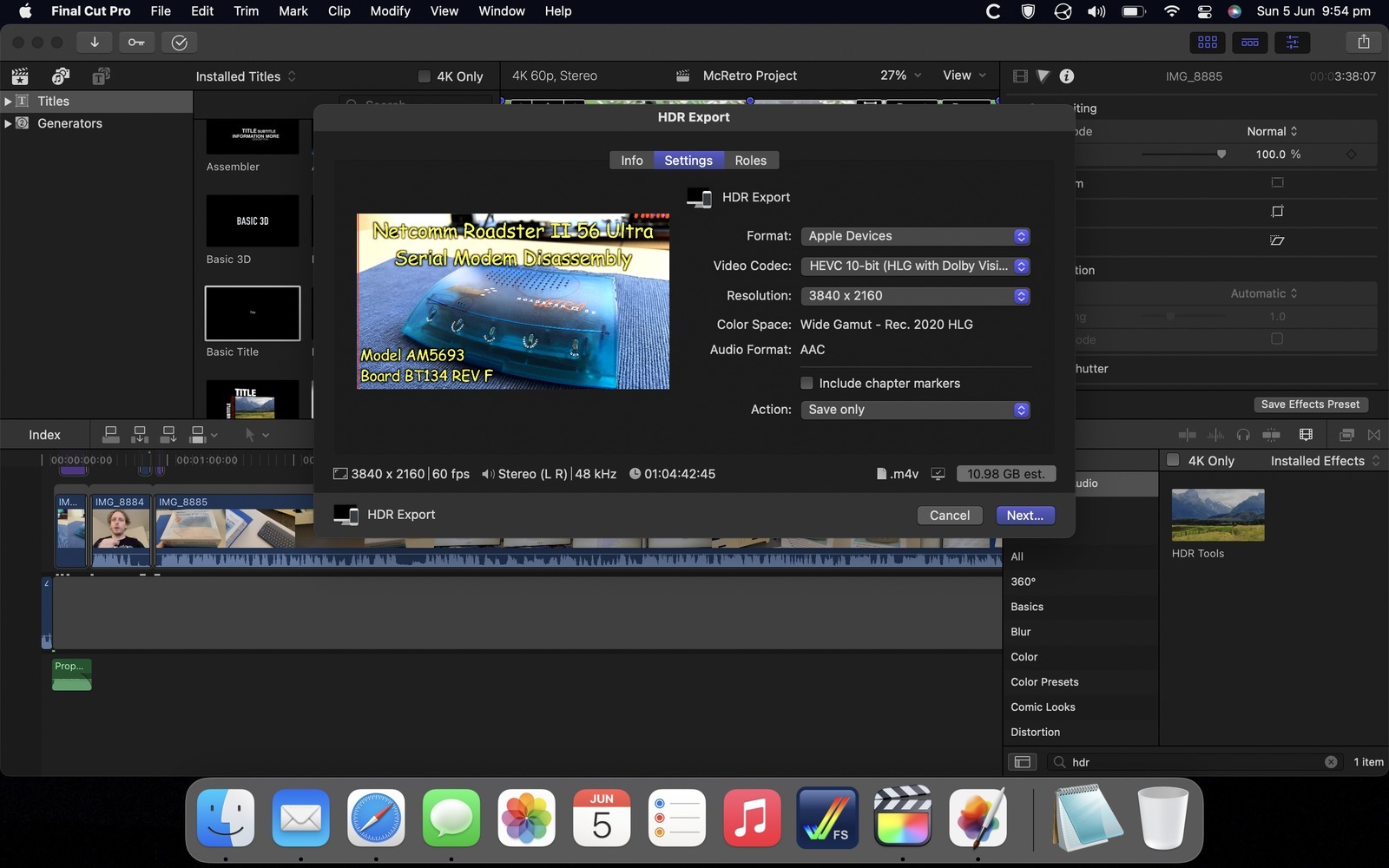Open the Color inspector triangle icon
The image size is (1389, 868).
[1043, 76]
